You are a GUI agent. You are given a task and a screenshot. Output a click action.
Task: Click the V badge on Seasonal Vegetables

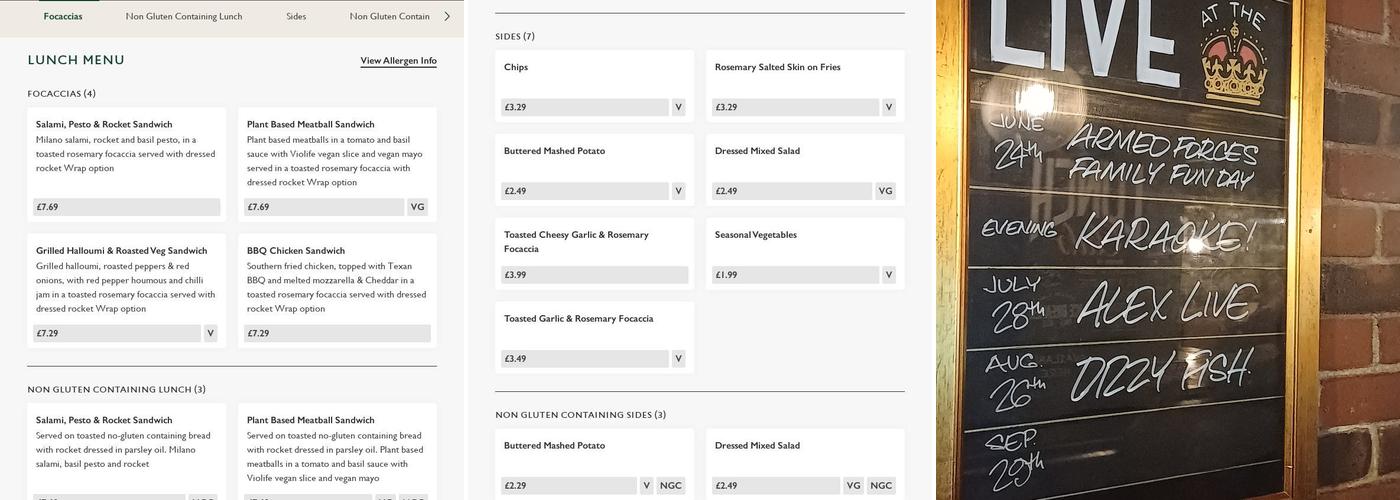coord(888,275)
